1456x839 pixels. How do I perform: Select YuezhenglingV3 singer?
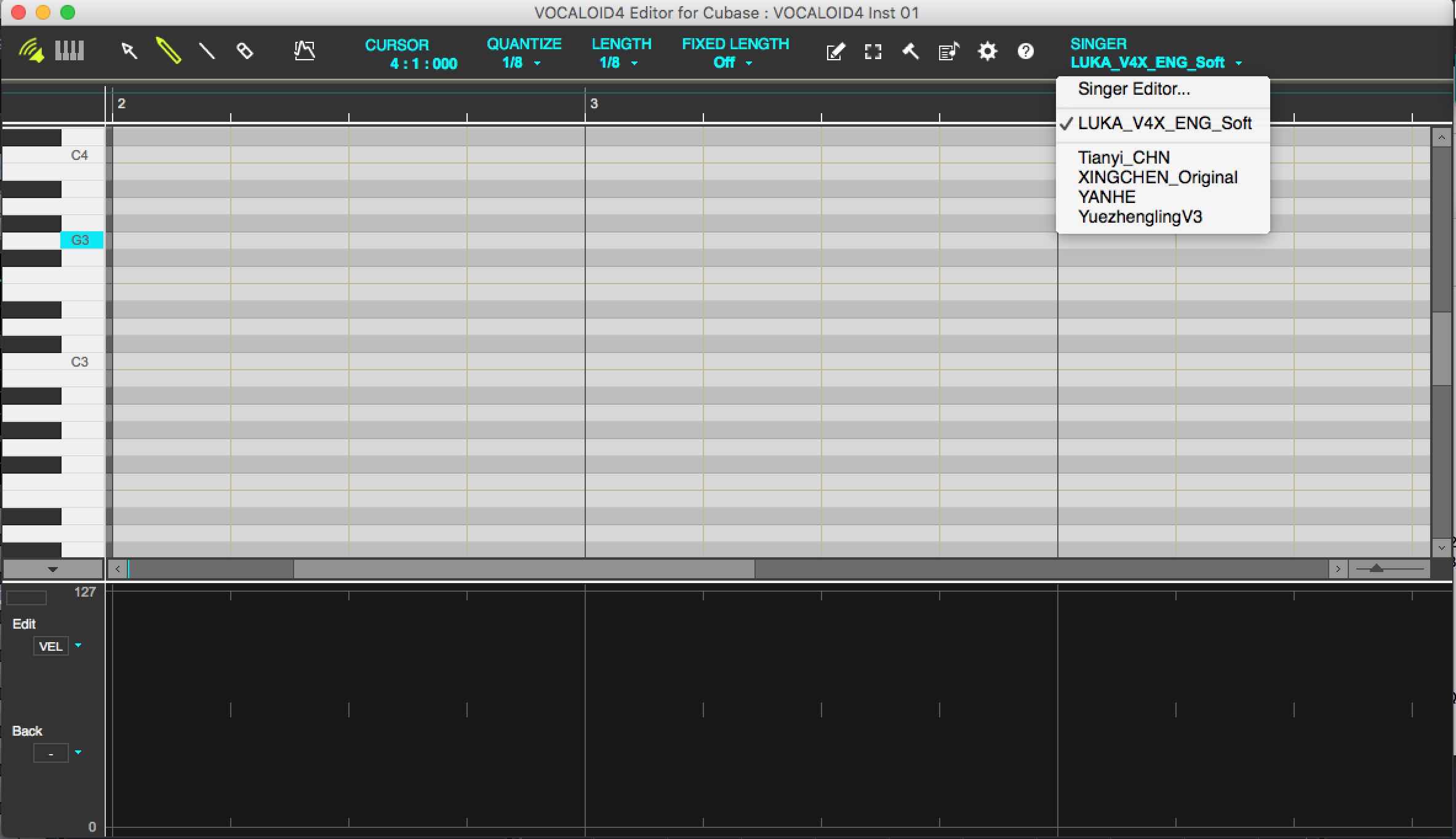tap(1162, 217)
